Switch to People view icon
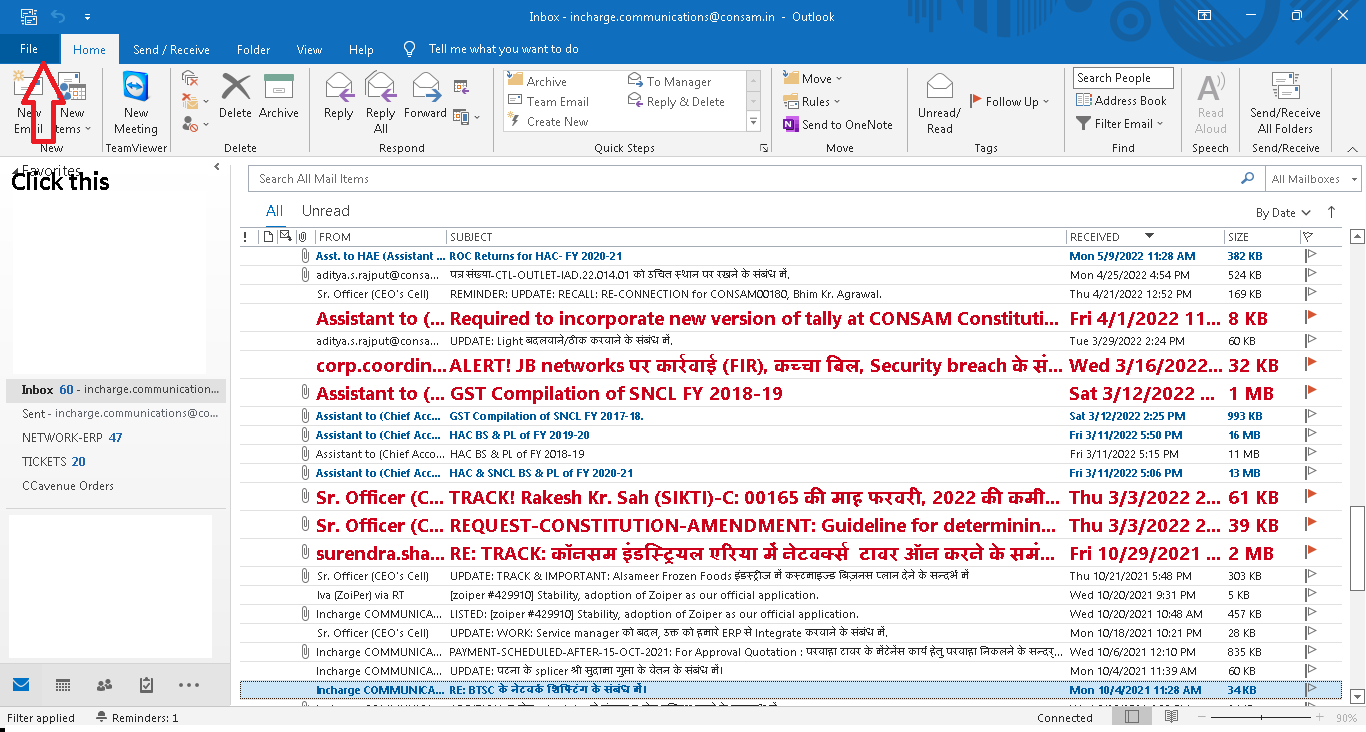Screen dimensions: 1366x732 point(104,685)
